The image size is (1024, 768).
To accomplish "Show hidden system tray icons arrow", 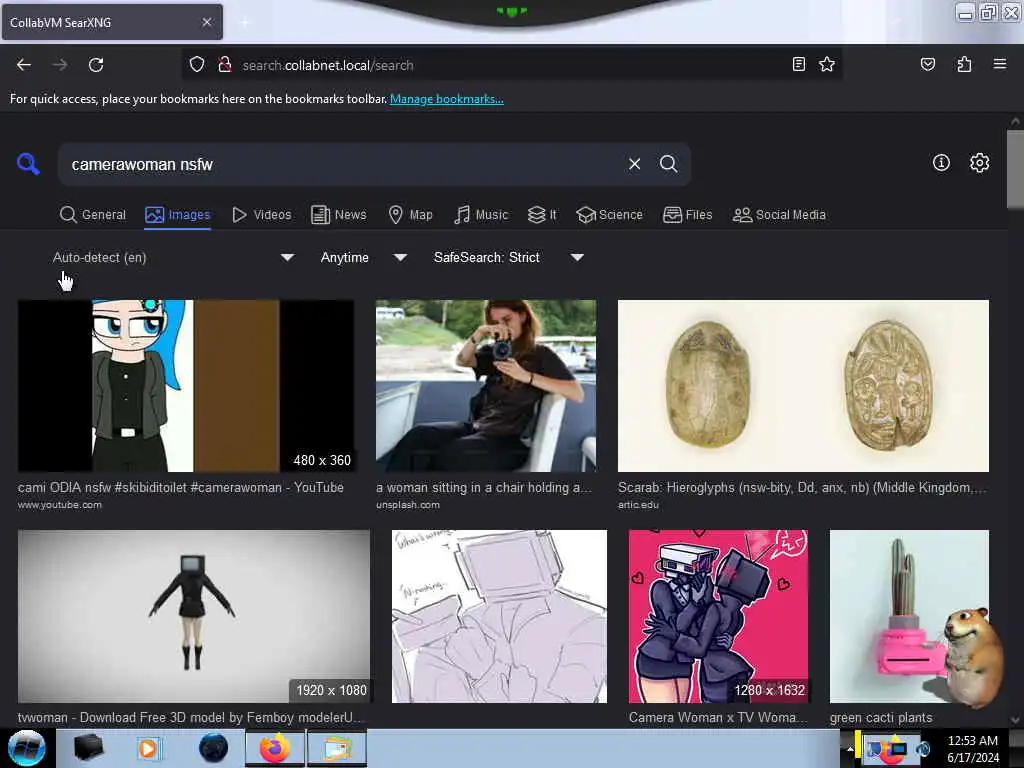I will 850,748.
